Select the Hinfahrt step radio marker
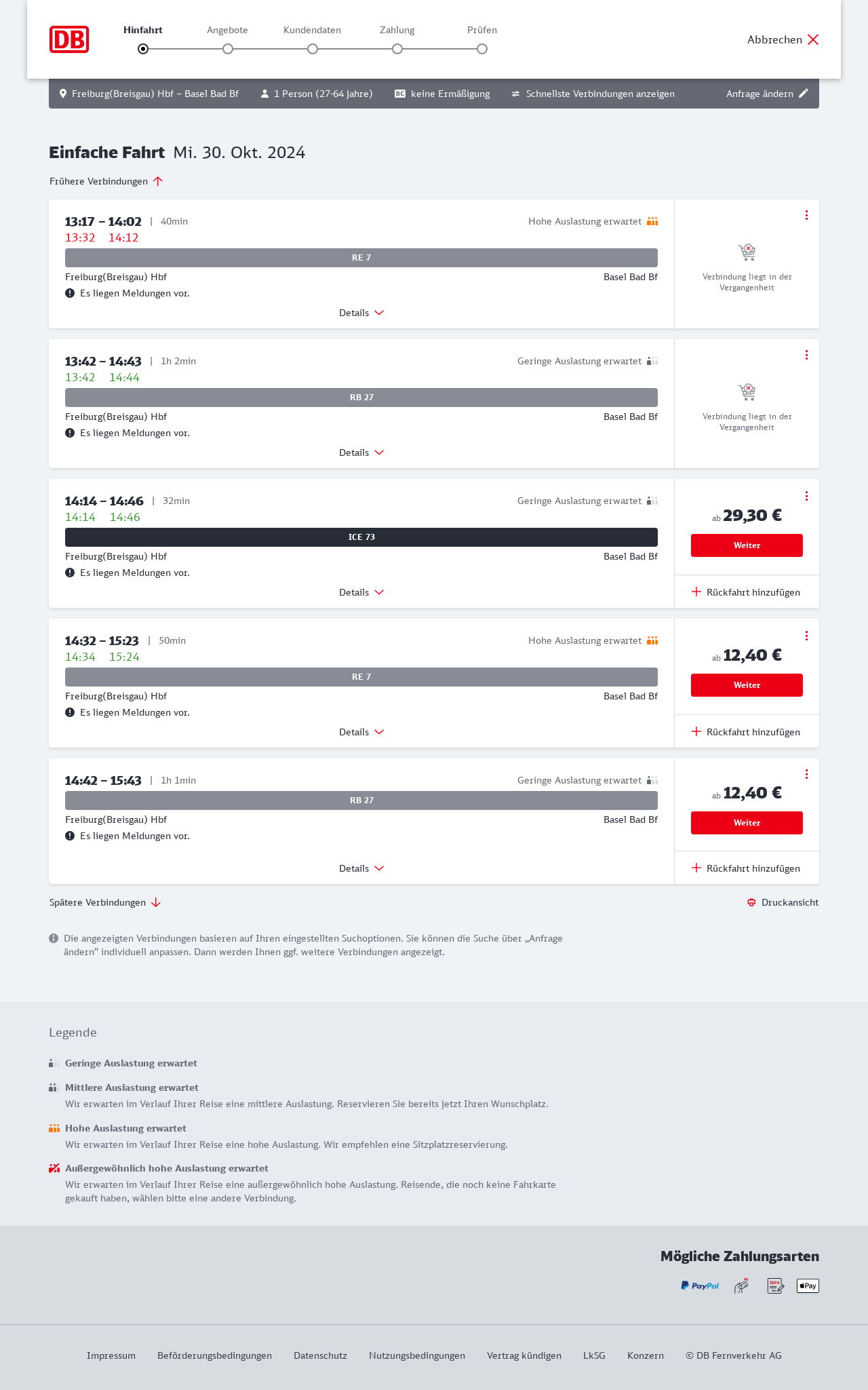 (x=143, y=49)
